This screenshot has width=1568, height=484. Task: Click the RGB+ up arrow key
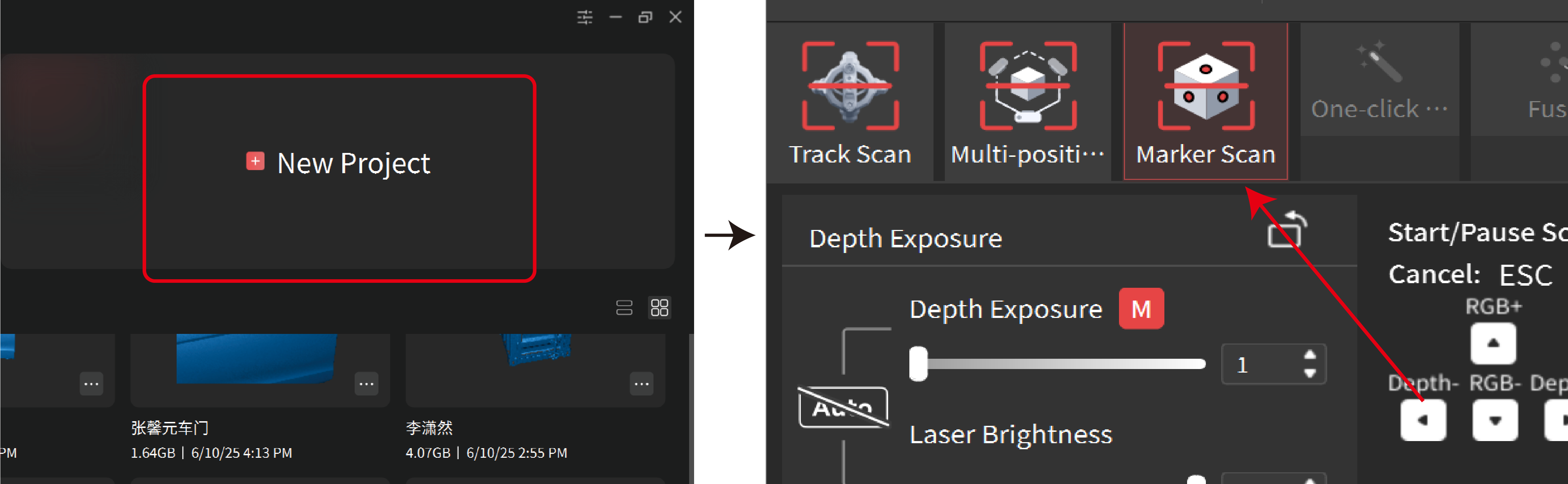(1493, 343)
